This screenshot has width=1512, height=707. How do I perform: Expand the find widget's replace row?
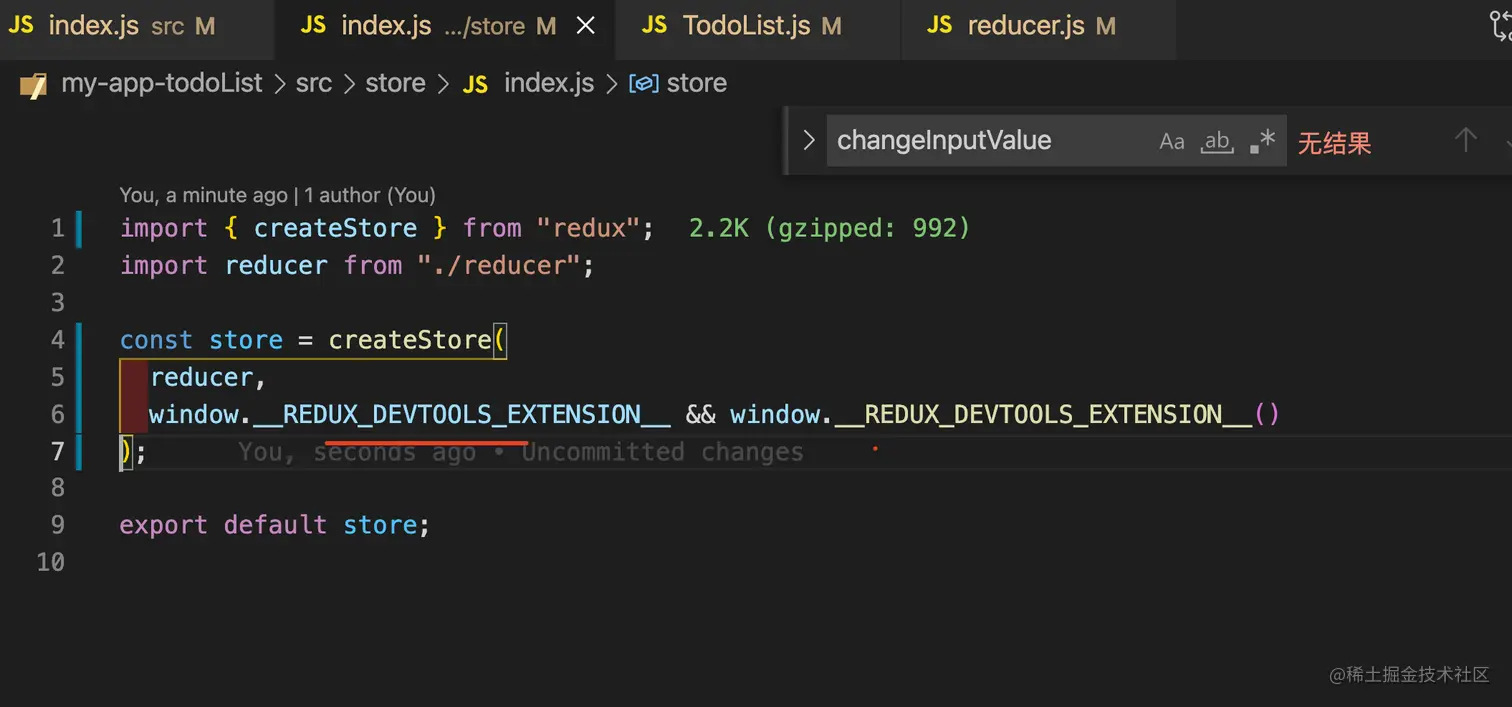coord(809,140)
